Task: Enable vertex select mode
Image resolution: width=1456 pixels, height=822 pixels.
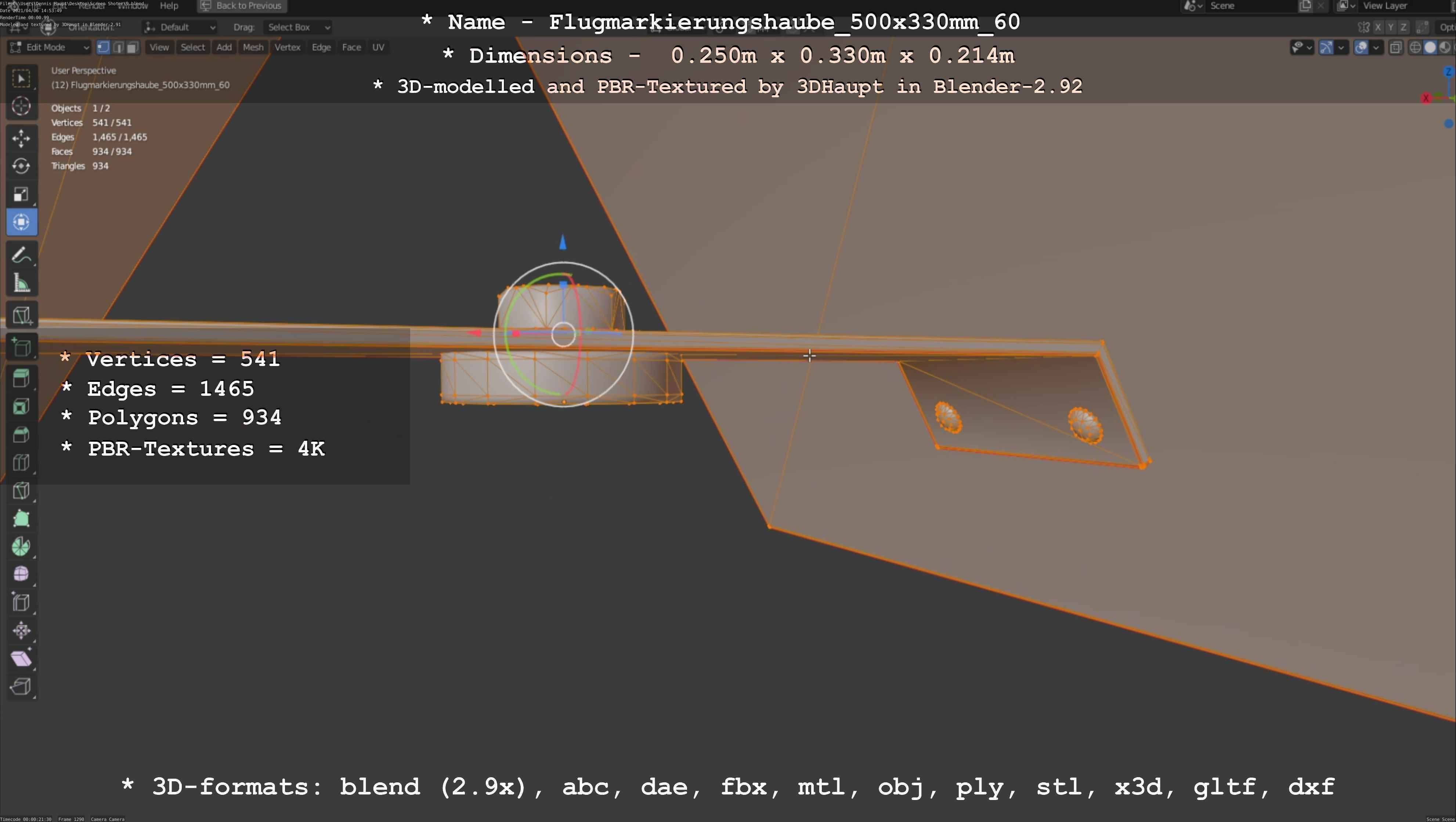Action: [104, 47]
